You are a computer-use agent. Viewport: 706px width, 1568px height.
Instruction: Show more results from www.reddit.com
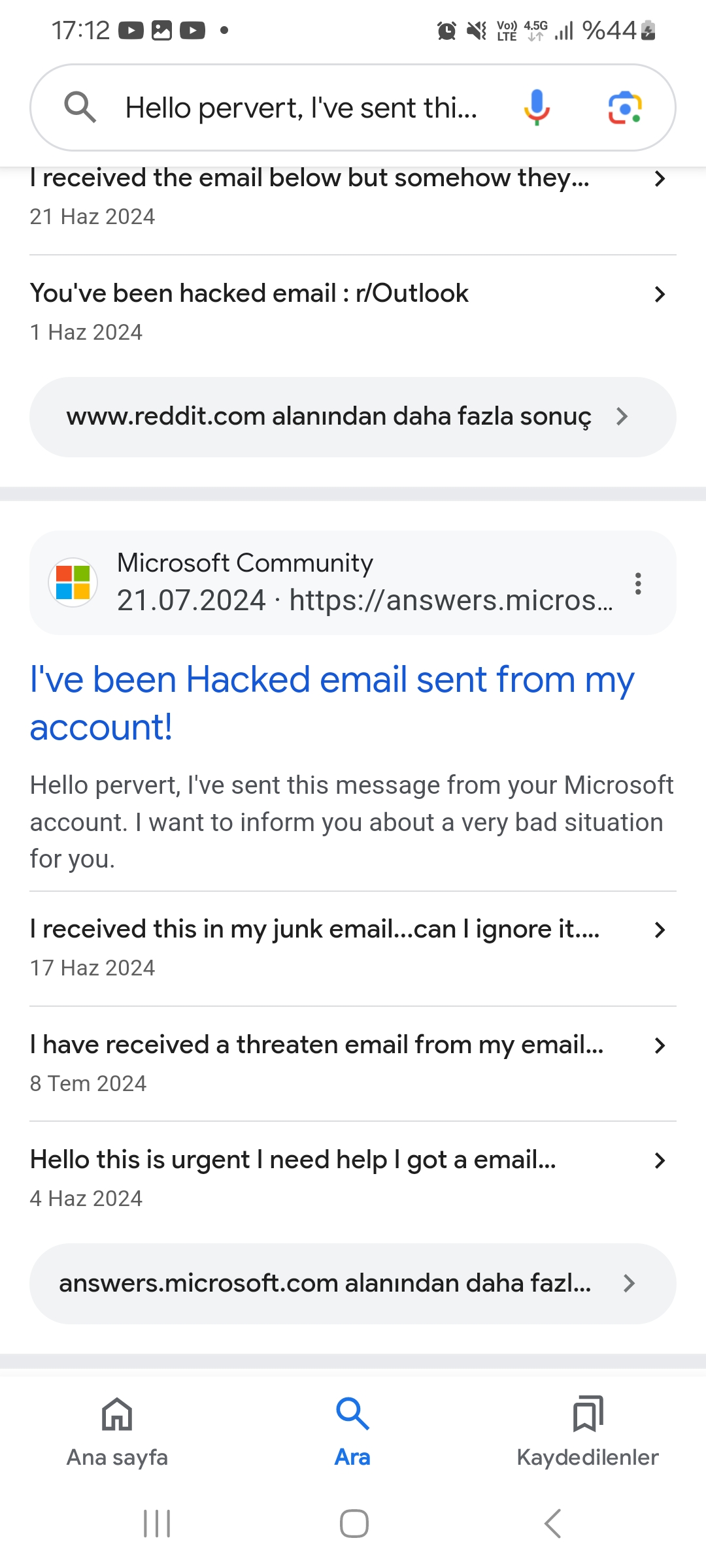352,417
